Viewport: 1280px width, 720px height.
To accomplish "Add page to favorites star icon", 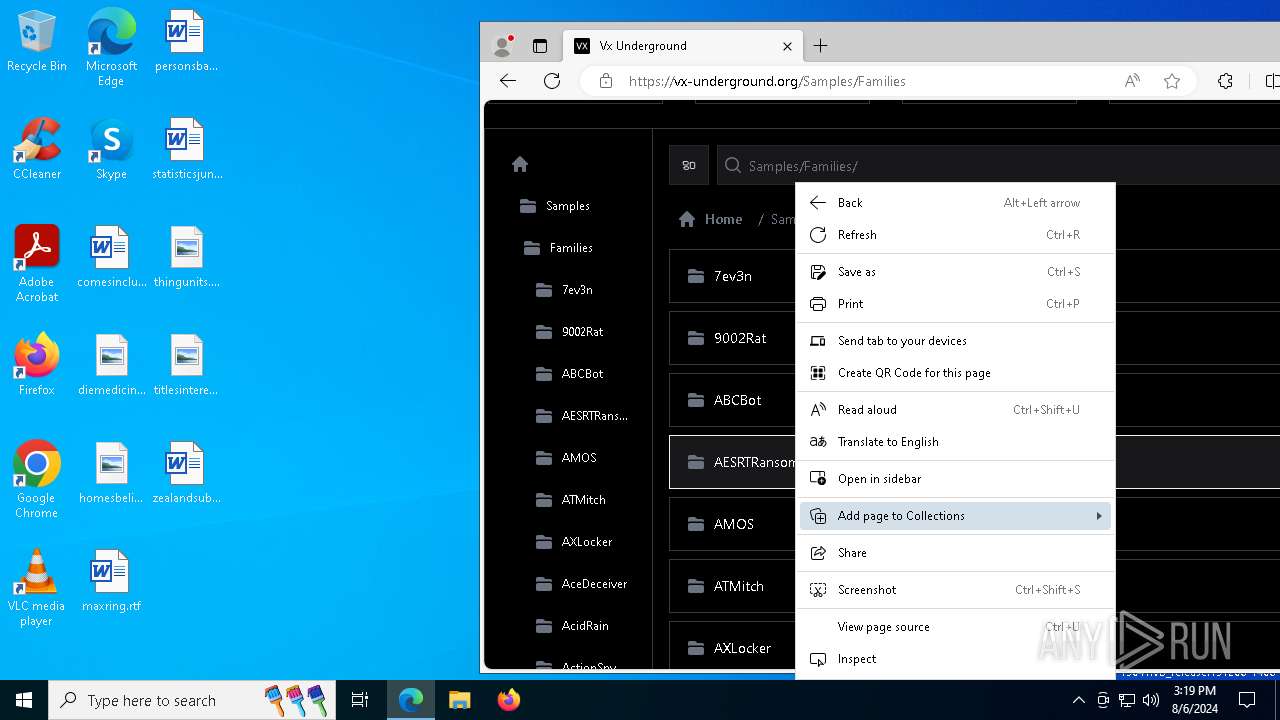I will click(1172, 81).
